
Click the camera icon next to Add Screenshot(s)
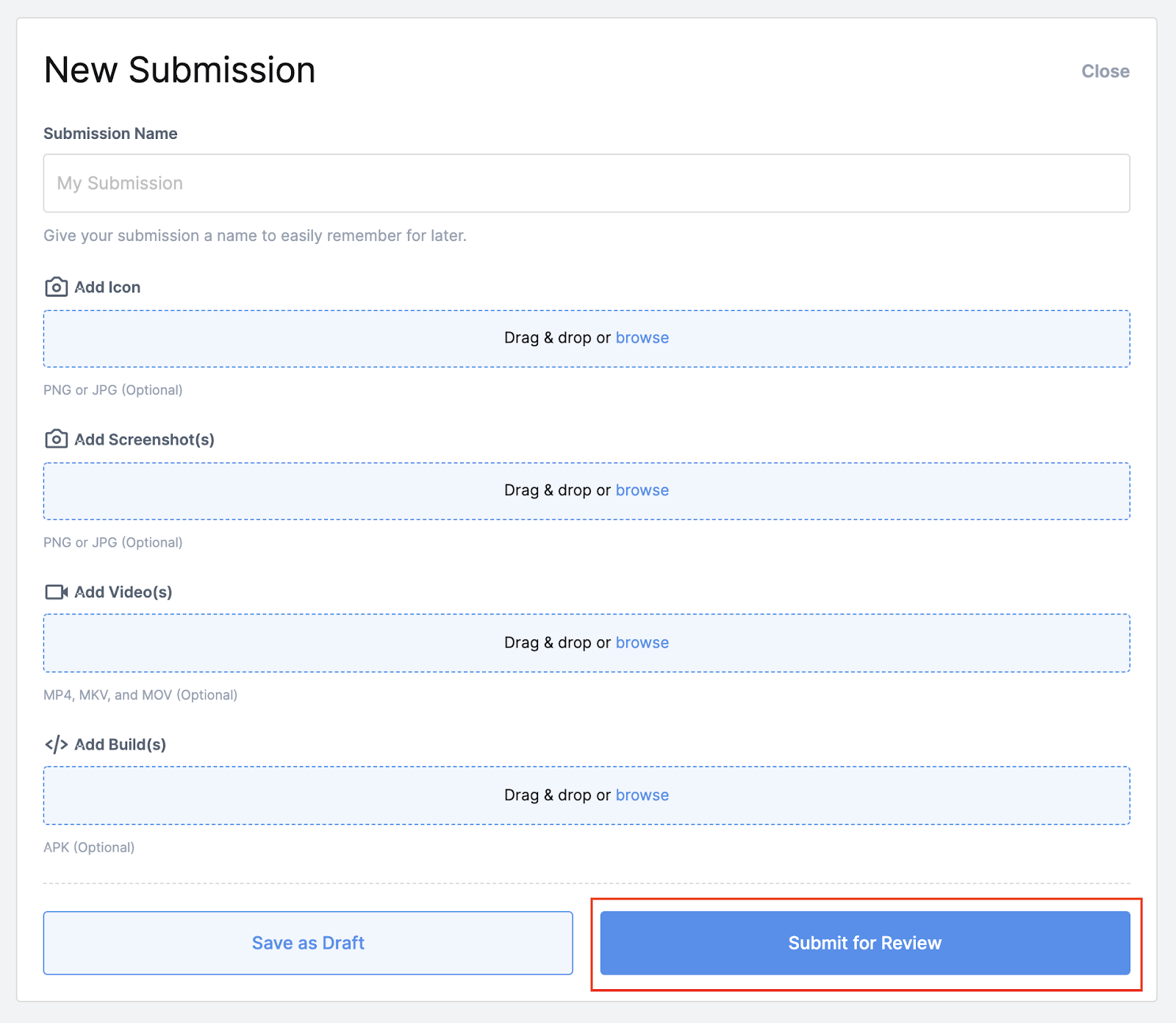[x=56, y=439]
